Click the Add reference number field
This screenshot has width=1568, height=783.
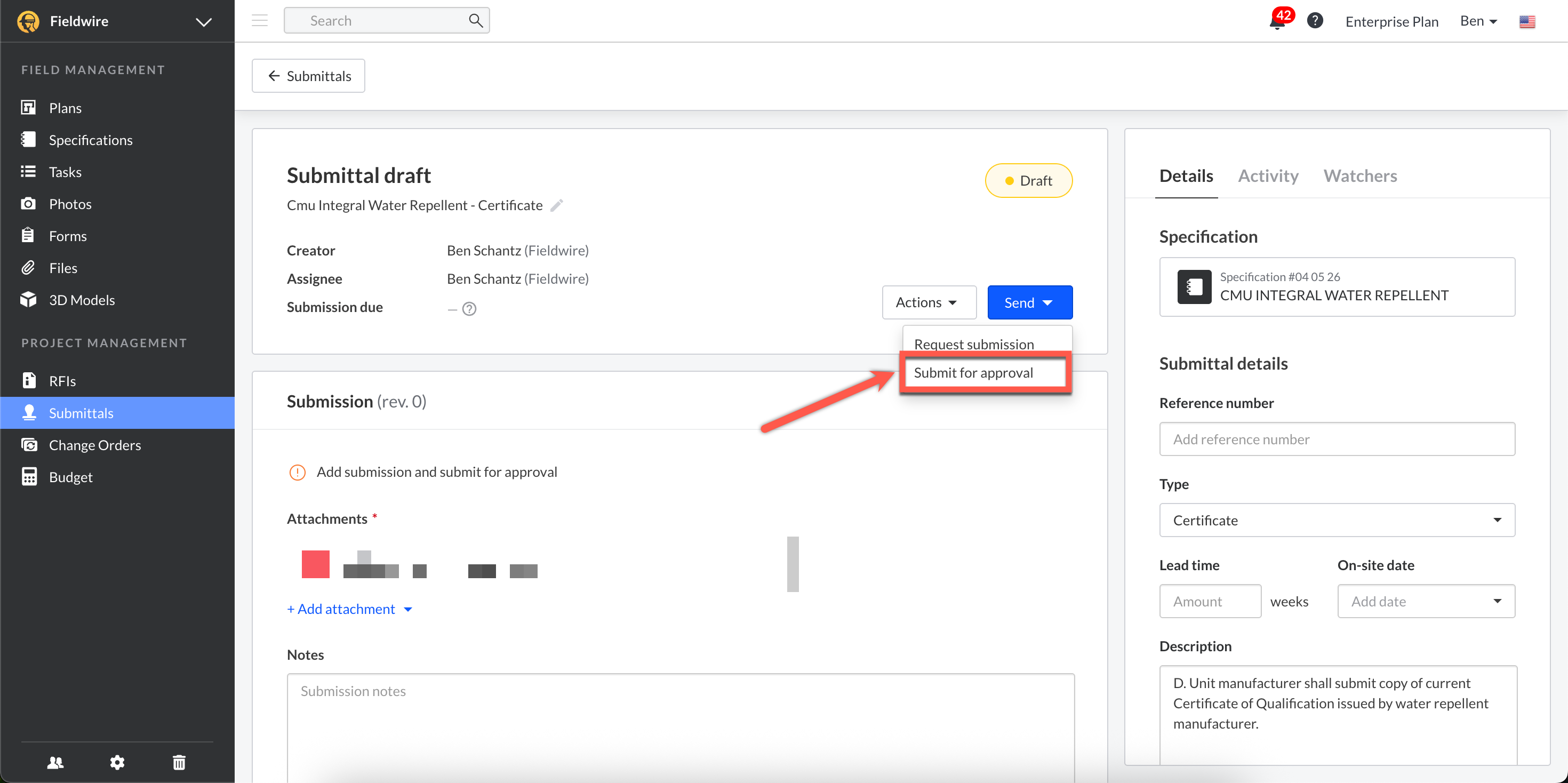[x=1337, y=440]
